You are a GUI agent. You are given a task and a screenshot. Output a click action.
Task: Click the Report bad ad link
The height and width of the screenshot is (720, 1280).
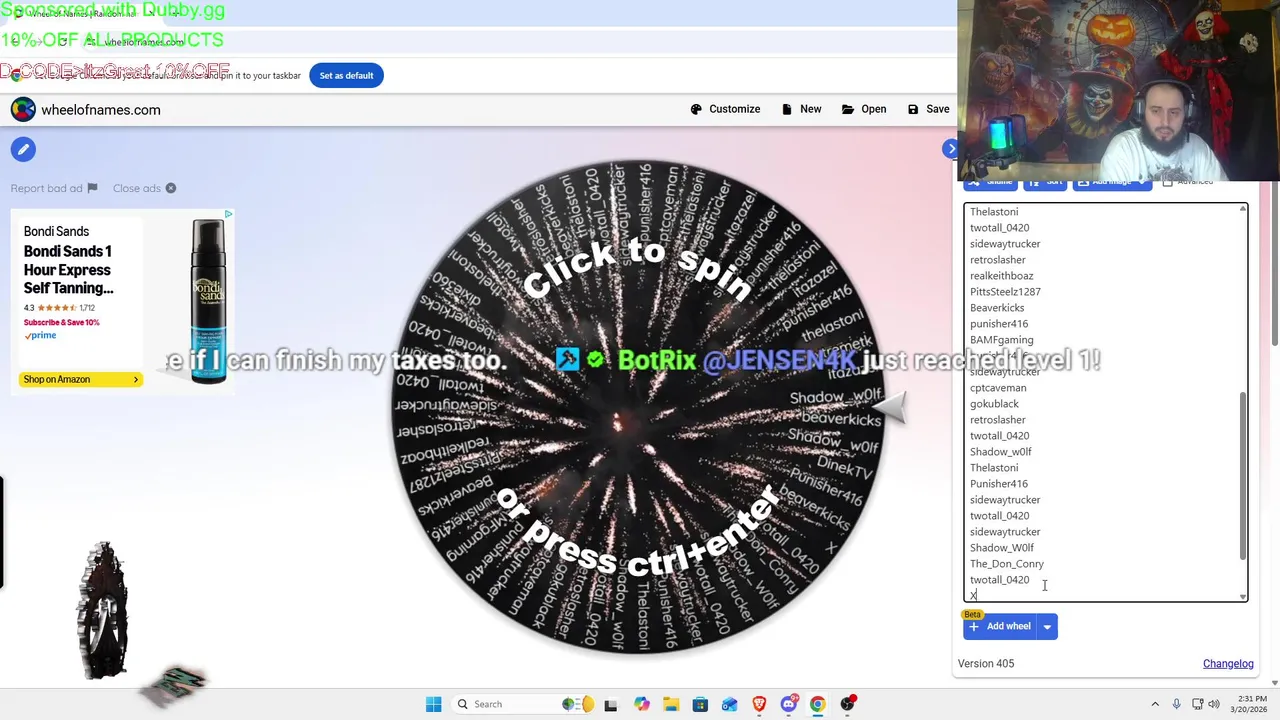[x=54, y=188]
